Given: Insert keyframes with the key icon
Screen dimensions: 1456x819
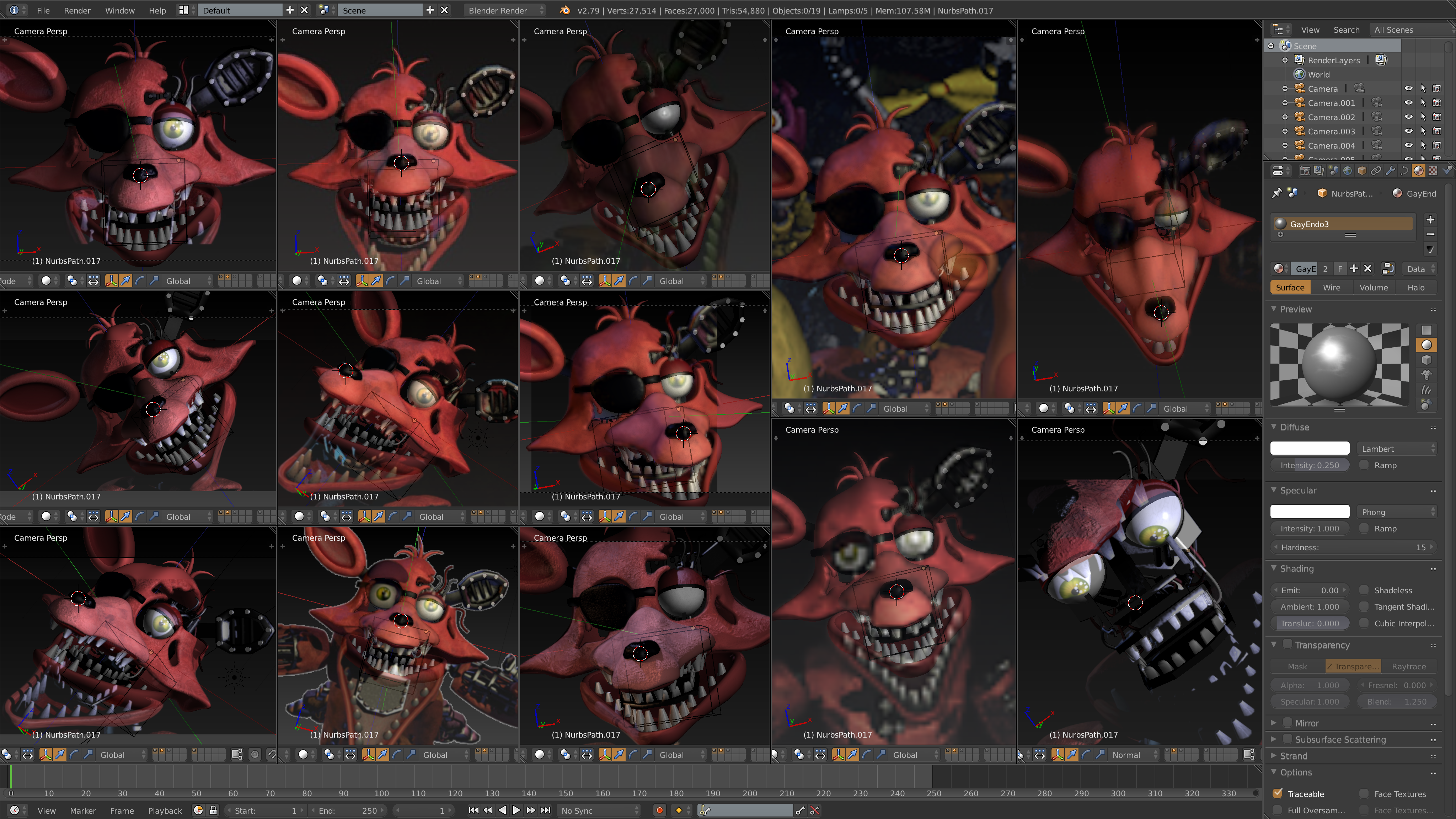Looking at the screenshot, I should [x=801, y=810].
